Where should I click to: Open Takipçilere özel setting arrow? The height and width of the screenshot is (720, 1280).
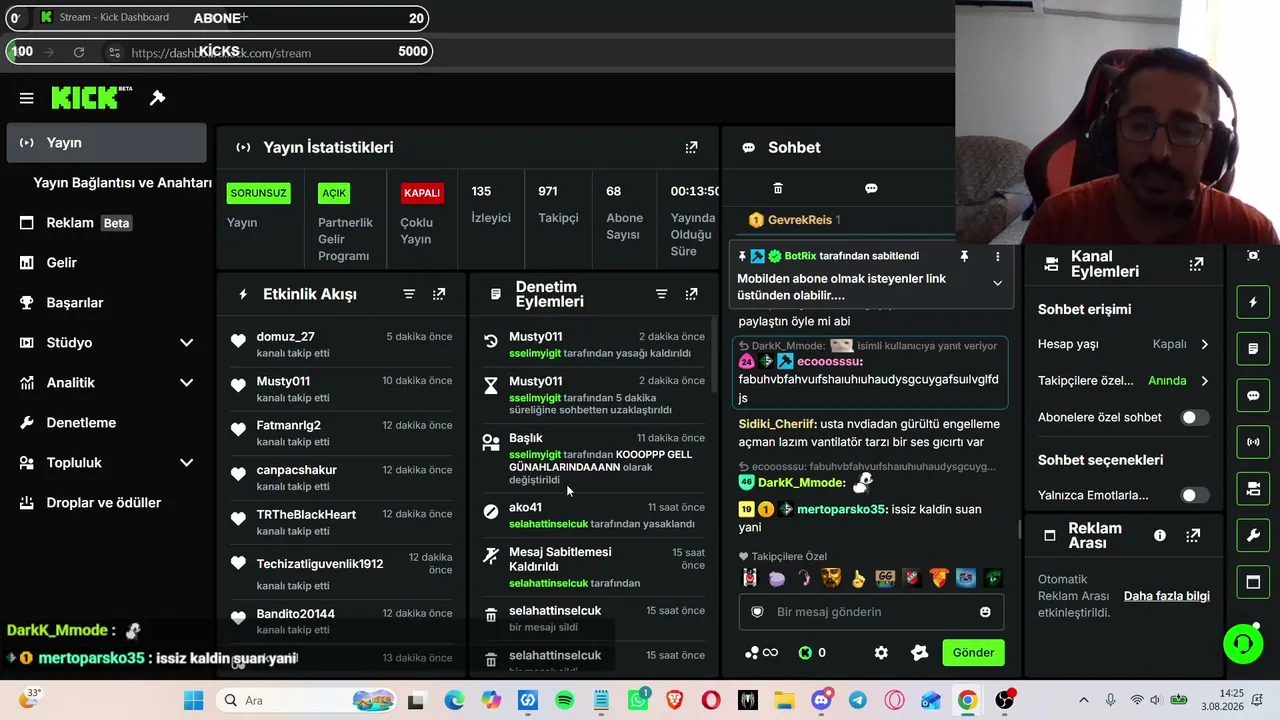tap(1204, 381)
